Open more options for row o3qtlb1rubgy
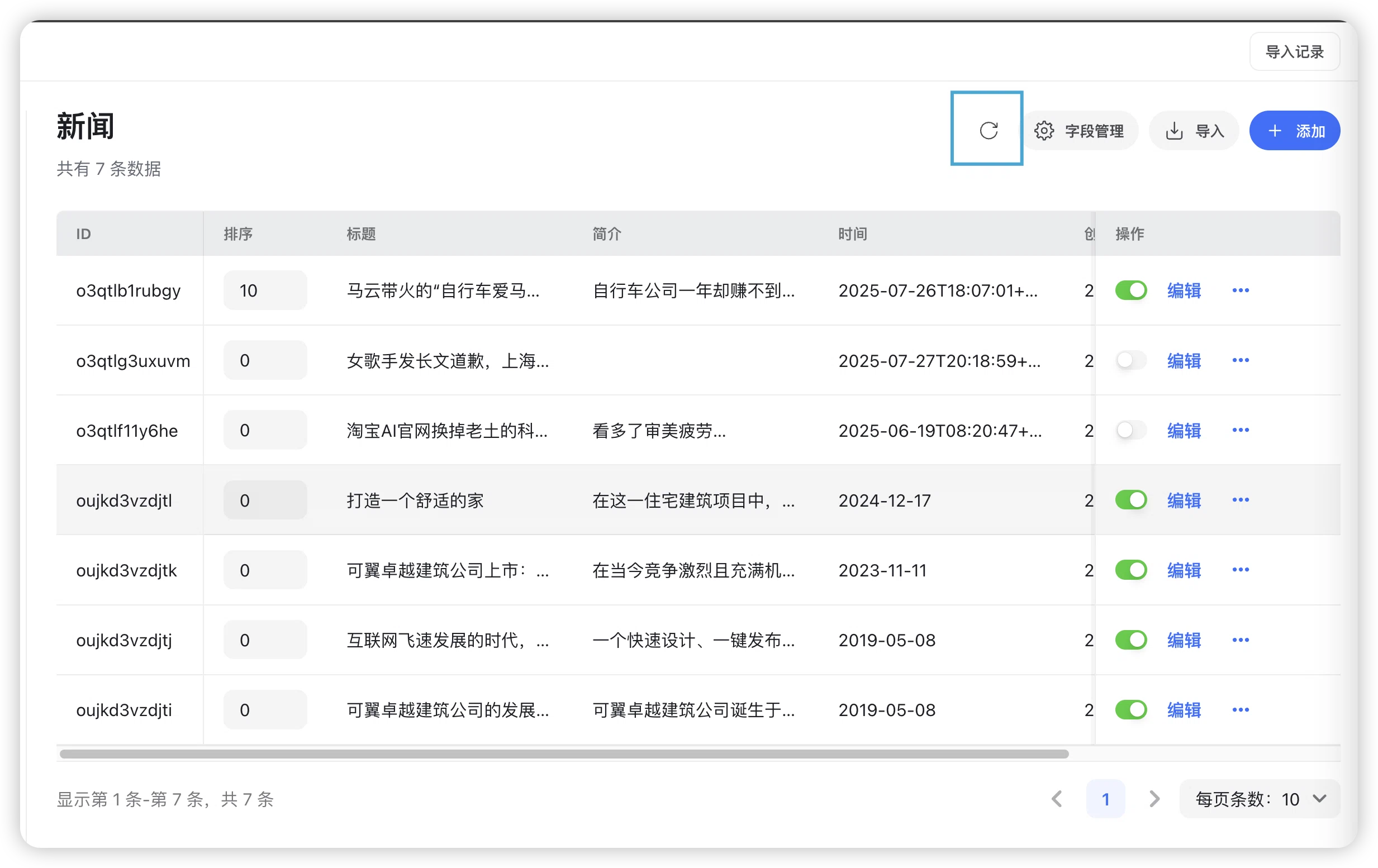1378x868 pixels. pyautogui.click(x=1240, y=290)
